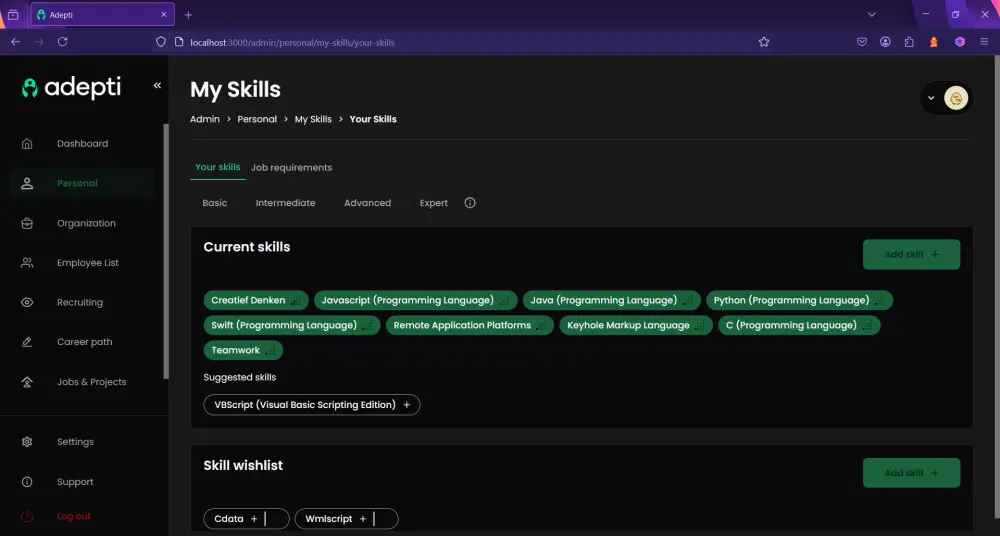
Task: Select the Advanced level label
Action: (x=367, y=203)
